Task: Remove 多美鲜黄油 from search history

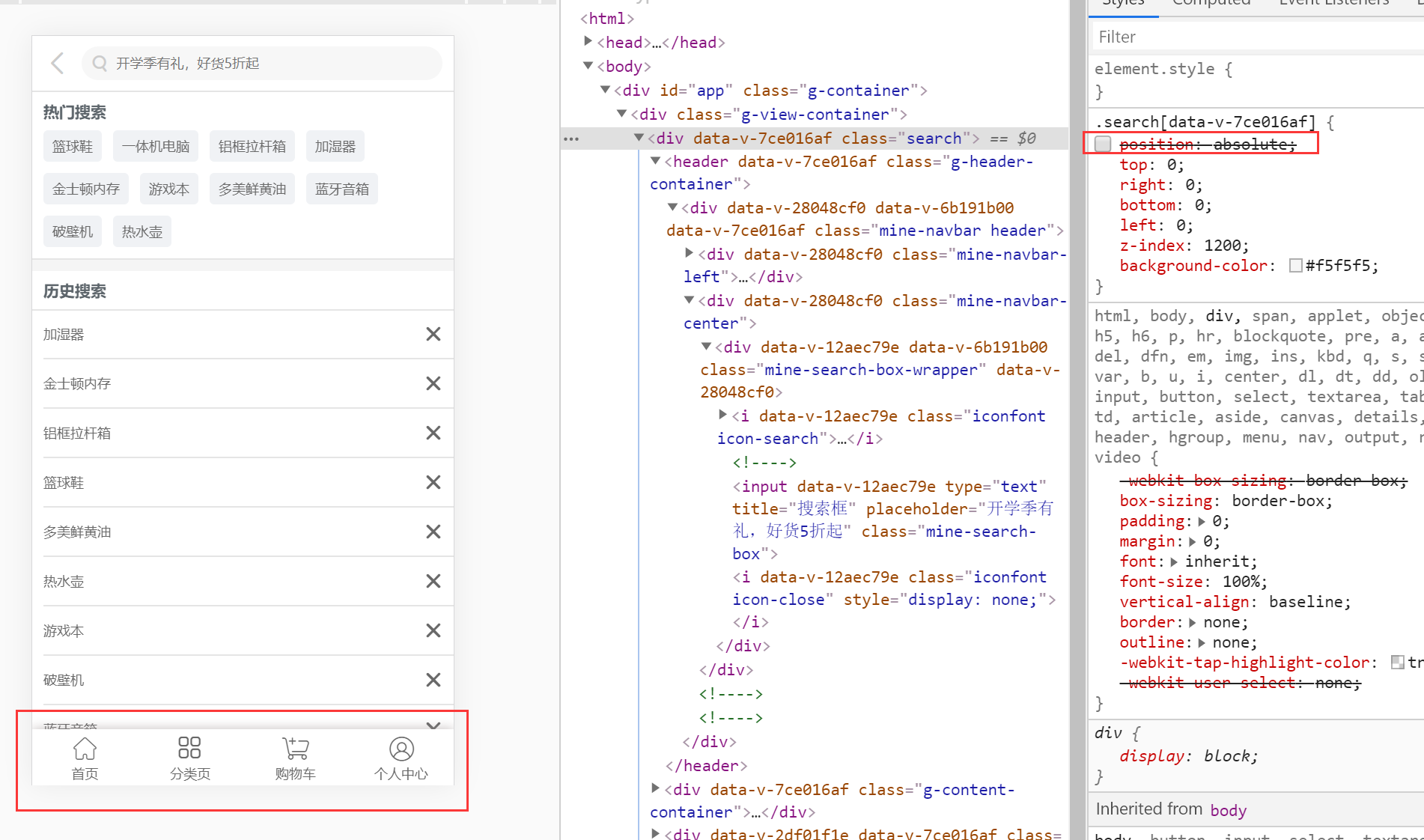Action: click(433, 532)
